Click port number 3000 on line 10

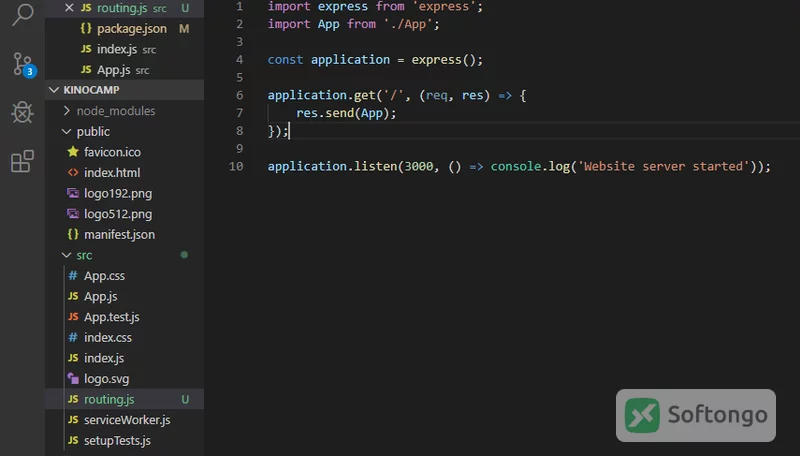pos(418,166)
